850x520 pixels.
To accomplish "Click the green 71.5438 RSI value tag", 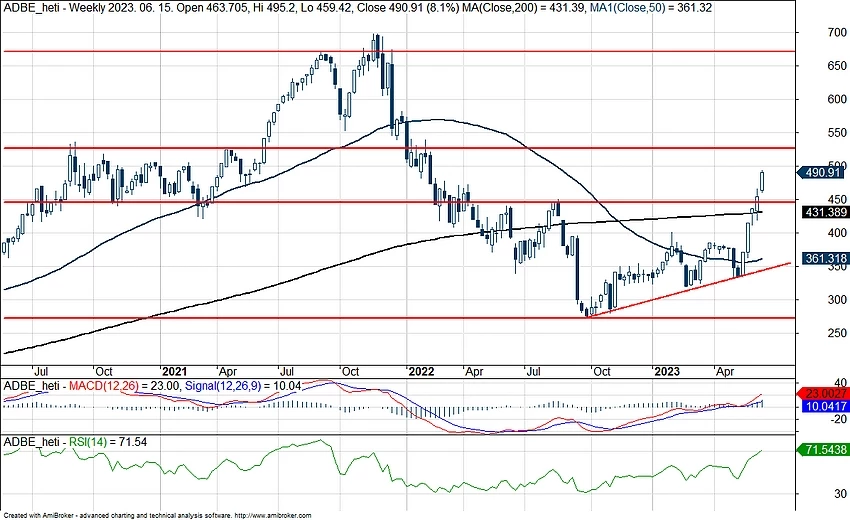I will click(x=824, y=450).
